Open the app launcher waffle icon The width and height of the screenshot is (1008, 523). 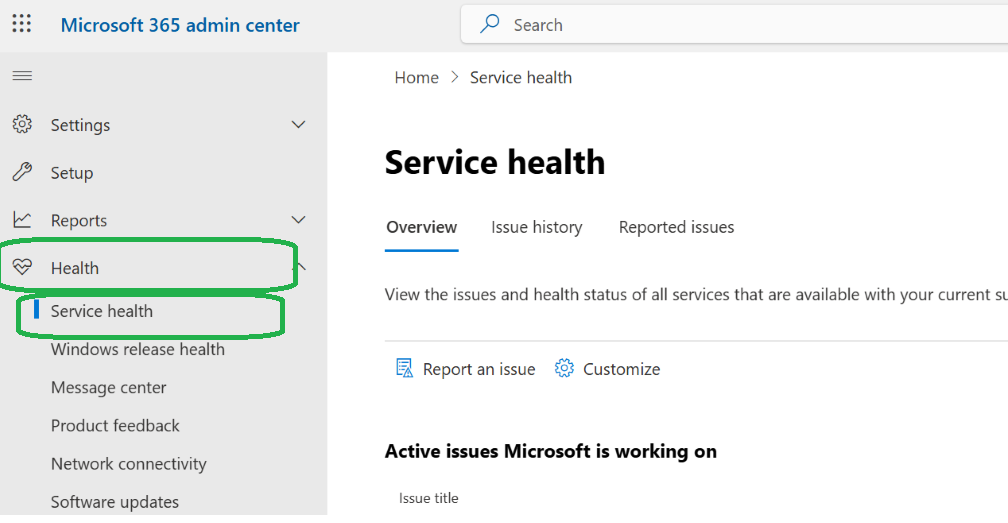pyautogui.click(x=21, y=24)
